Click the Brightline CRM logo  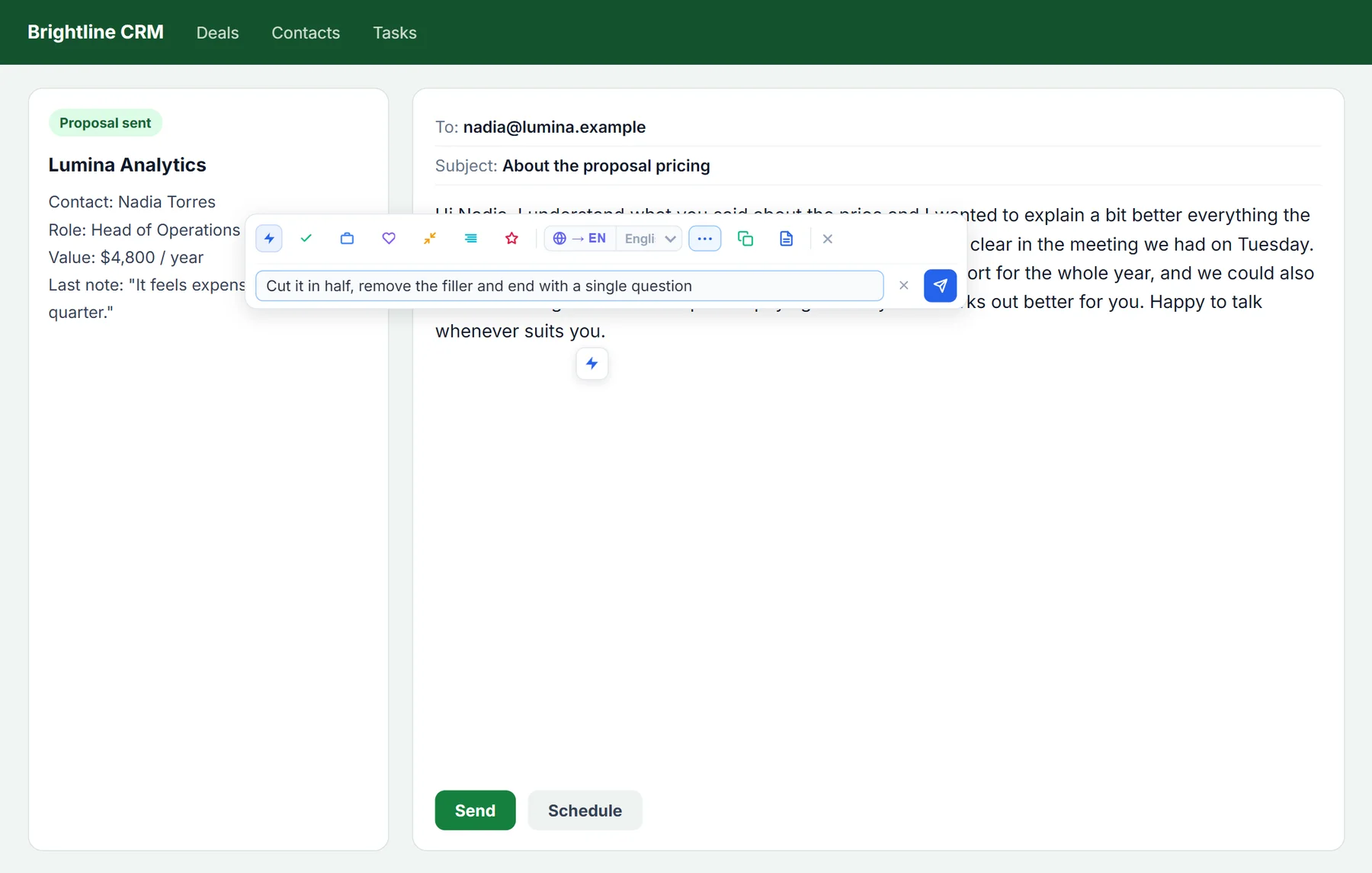point(95,32)
